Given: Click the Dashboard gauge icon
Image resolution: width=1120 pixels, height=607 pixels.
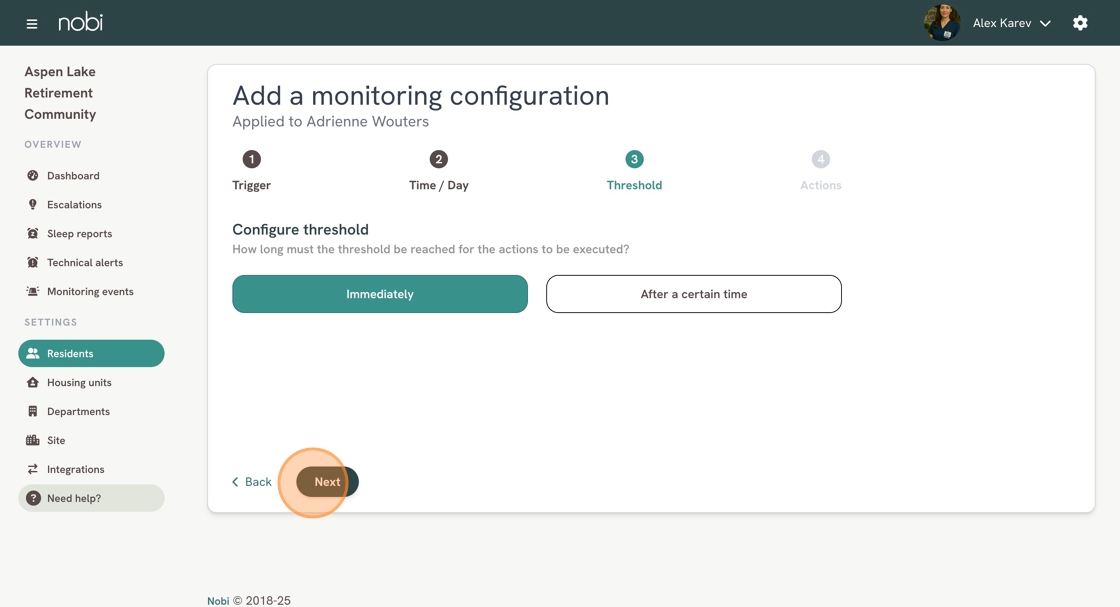Looking at the screenshot, I should pyautogui.click(x=33, y=176).
